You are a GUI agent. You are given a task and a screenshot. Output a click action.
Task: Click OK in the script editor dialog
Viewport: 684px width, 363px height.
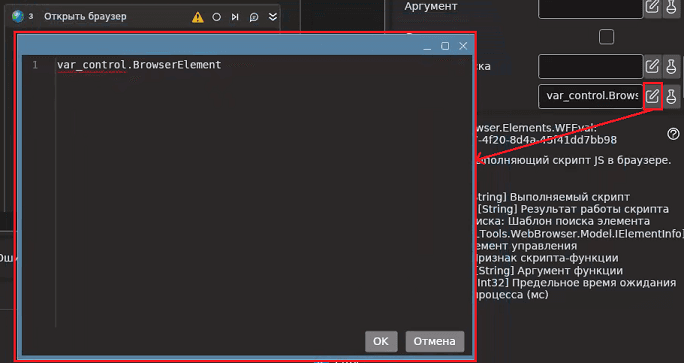click(x=381, y=341)
